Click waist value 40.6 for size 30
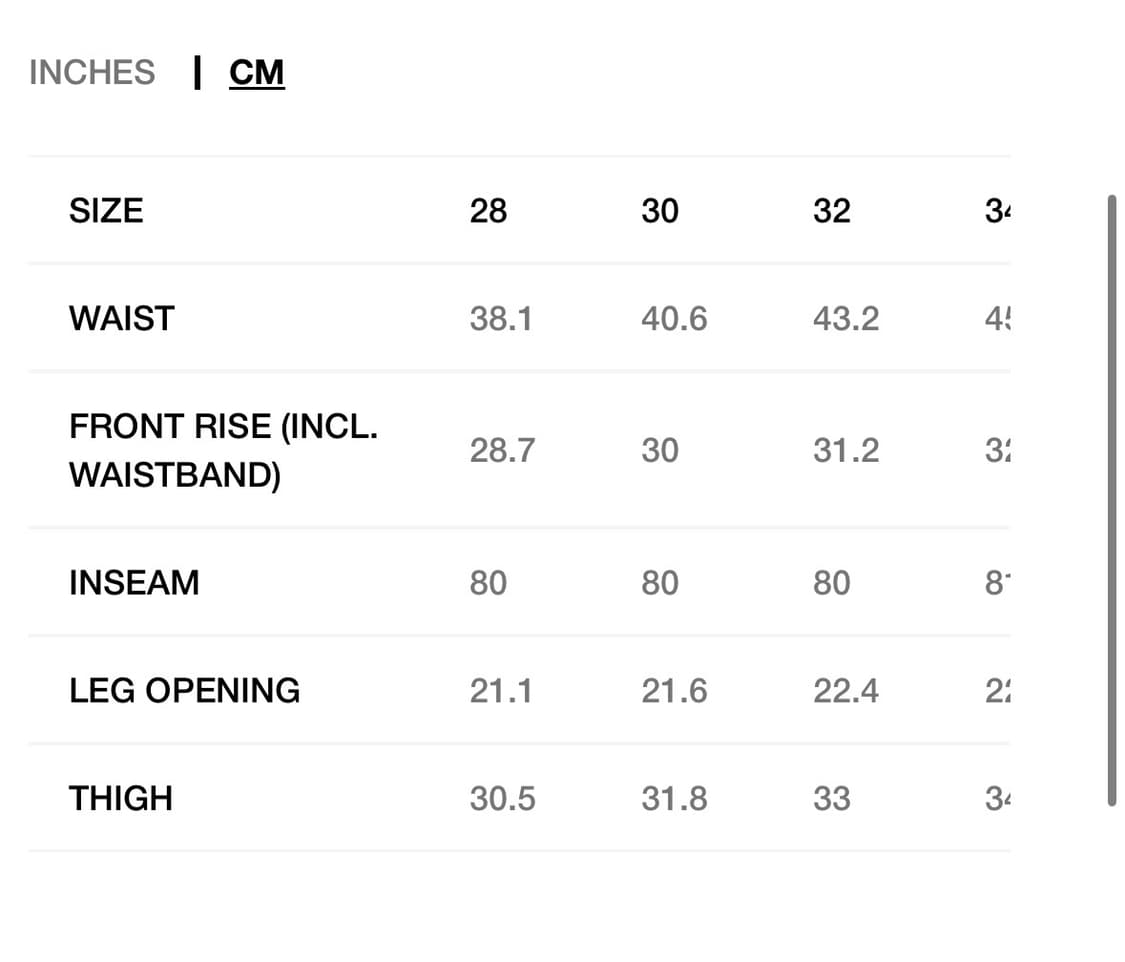The image size is (1125, 962). click(674, 319)
